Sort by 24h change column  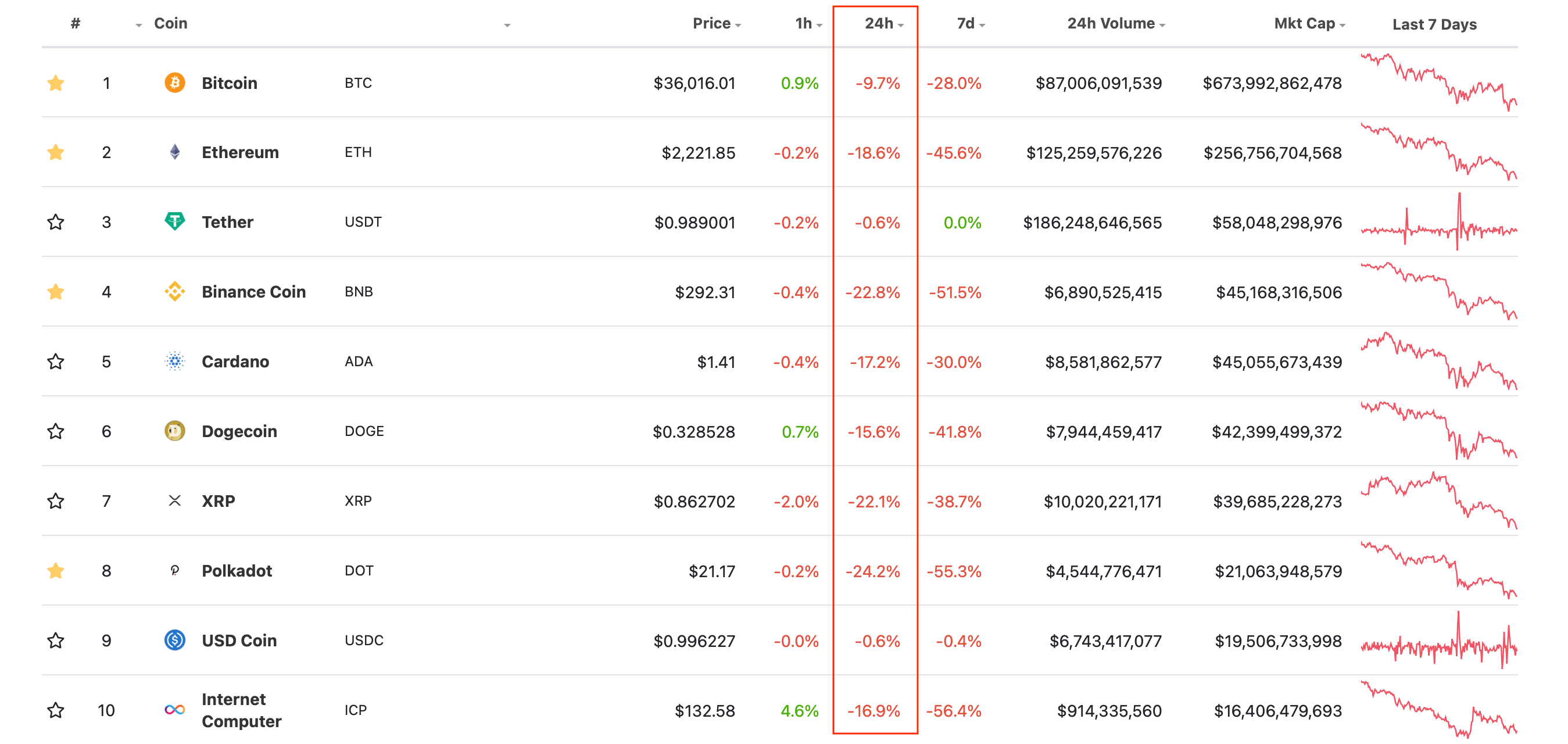884,23
